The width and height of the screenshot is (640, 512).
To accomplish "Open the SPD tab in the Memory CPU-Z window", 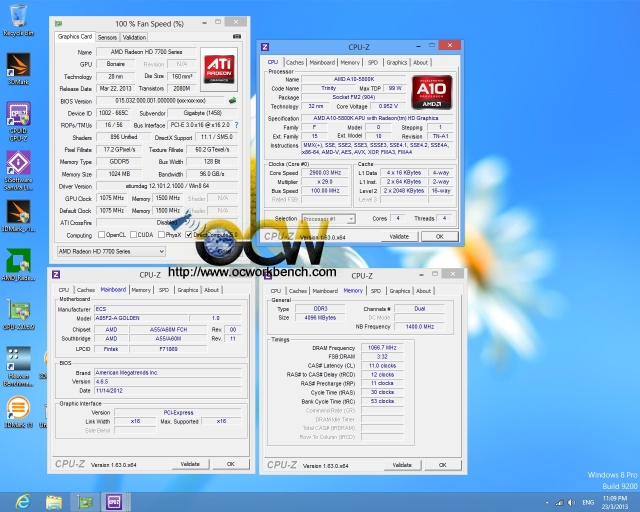I will [376, 291].
